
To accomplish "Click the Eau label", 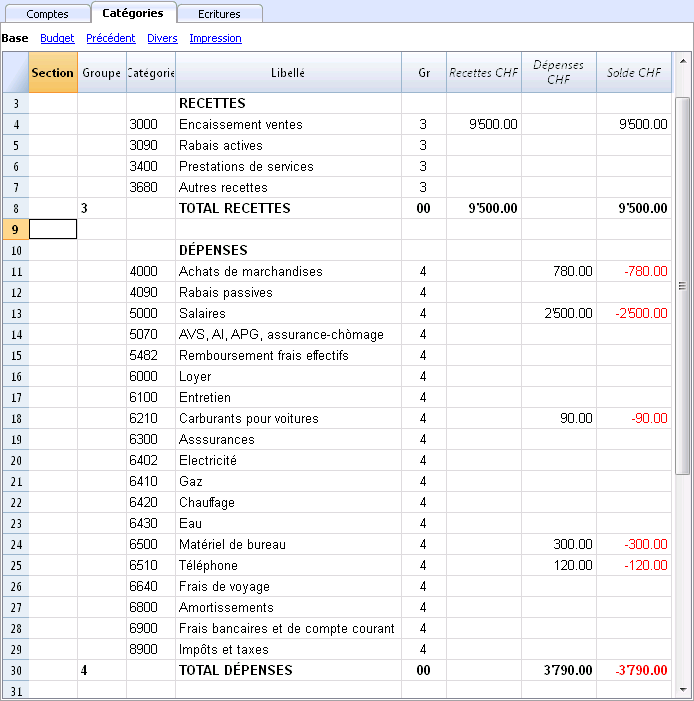I will [190, 524].
